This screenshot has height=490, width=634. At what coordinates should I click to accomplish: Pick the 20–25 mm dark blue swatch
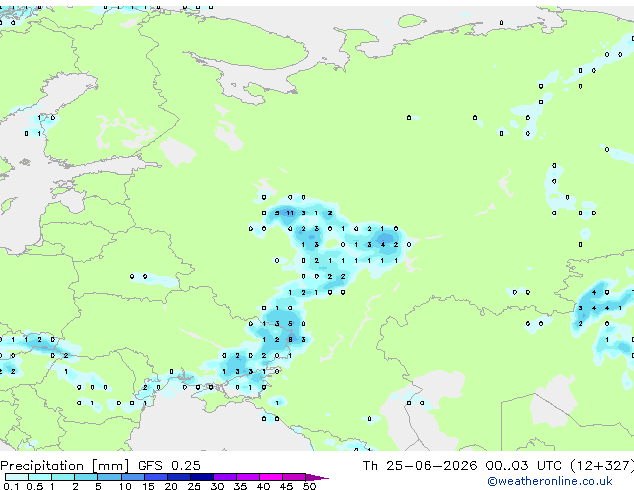179,477
